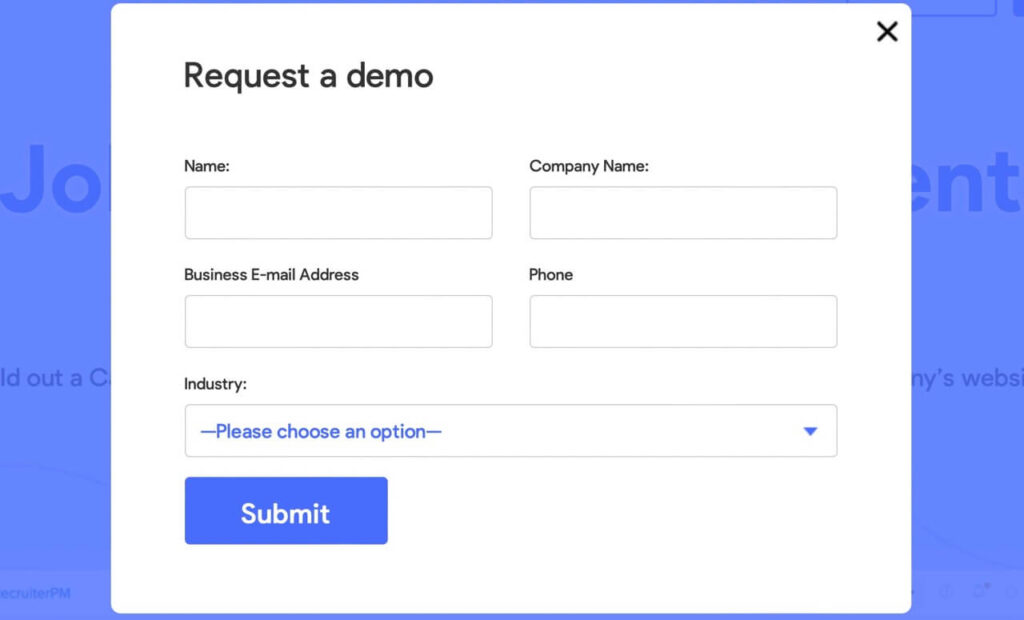This screenshot has width=1024, height=620.
Task: Select the Phone input field
Action: point(683,321)
